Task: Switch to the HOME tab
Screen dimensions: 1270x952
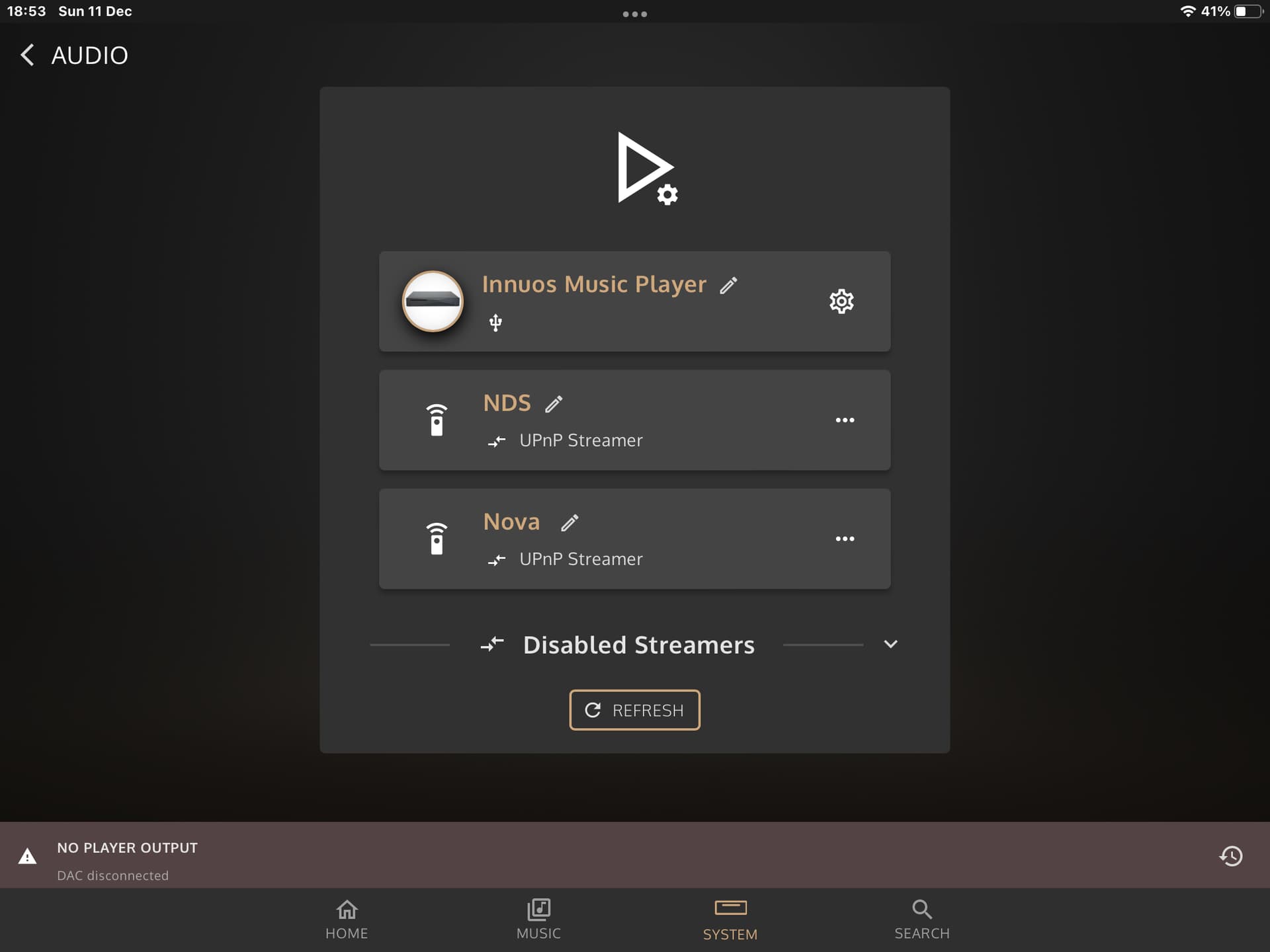Action: coord(347,920)
